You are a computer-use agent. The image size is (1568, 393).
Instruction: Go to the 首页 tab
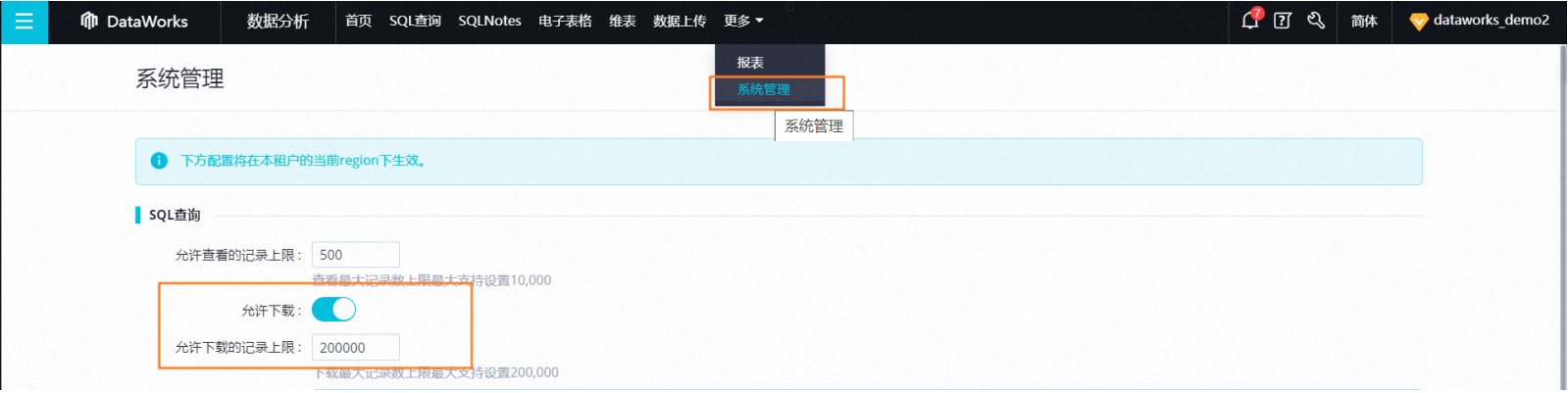[x=359, y=21]
